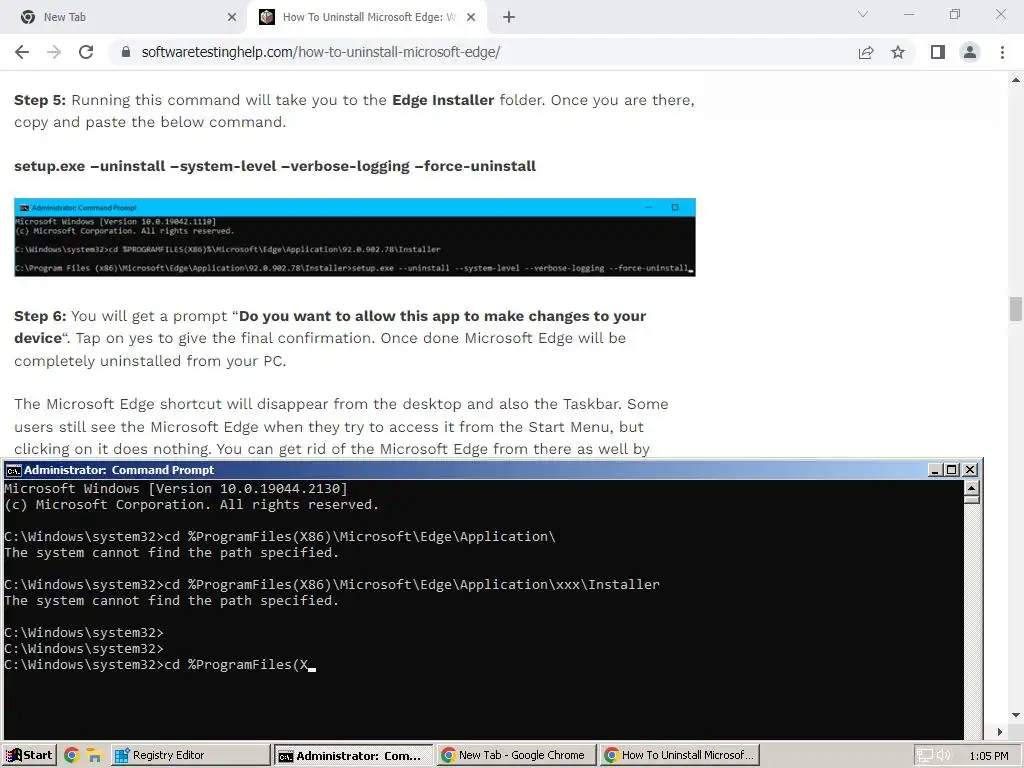Click the Microsoft Windows version line
The height and width of the screenshot is (768, 1024).
(x=176, y=488)
